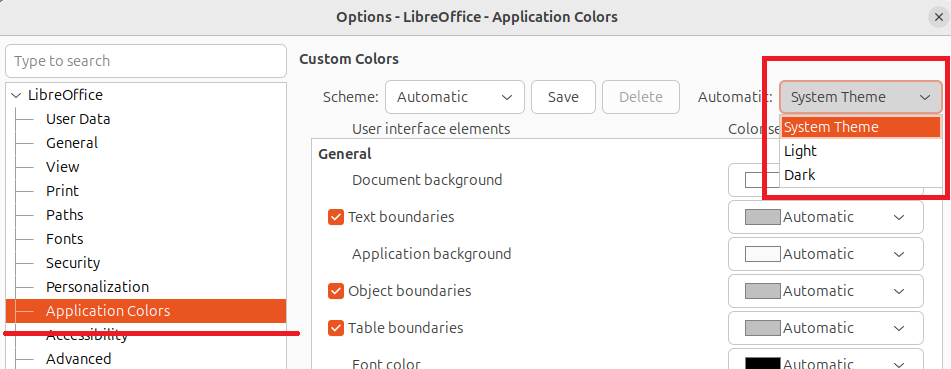
Task: Click the black Font color swatch
Action: [762, 363]
